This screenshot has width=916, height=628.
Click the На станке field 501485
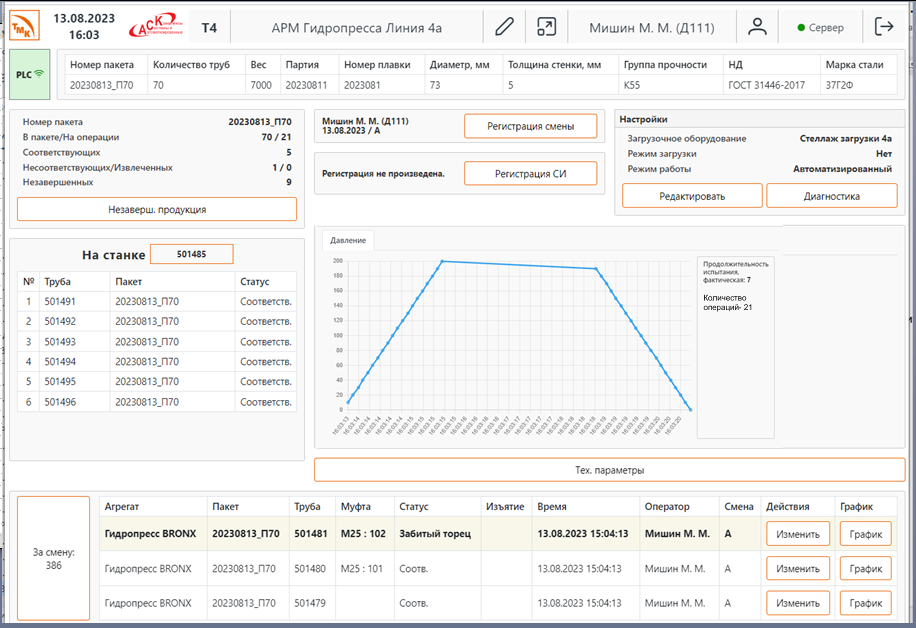pyautogui.click(x=191, y=254)
